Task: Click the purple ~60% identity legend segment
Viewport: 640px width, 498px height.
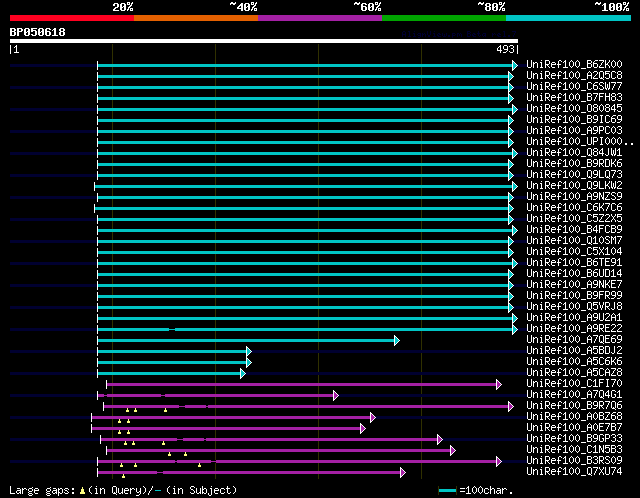Action: [320, 18]
